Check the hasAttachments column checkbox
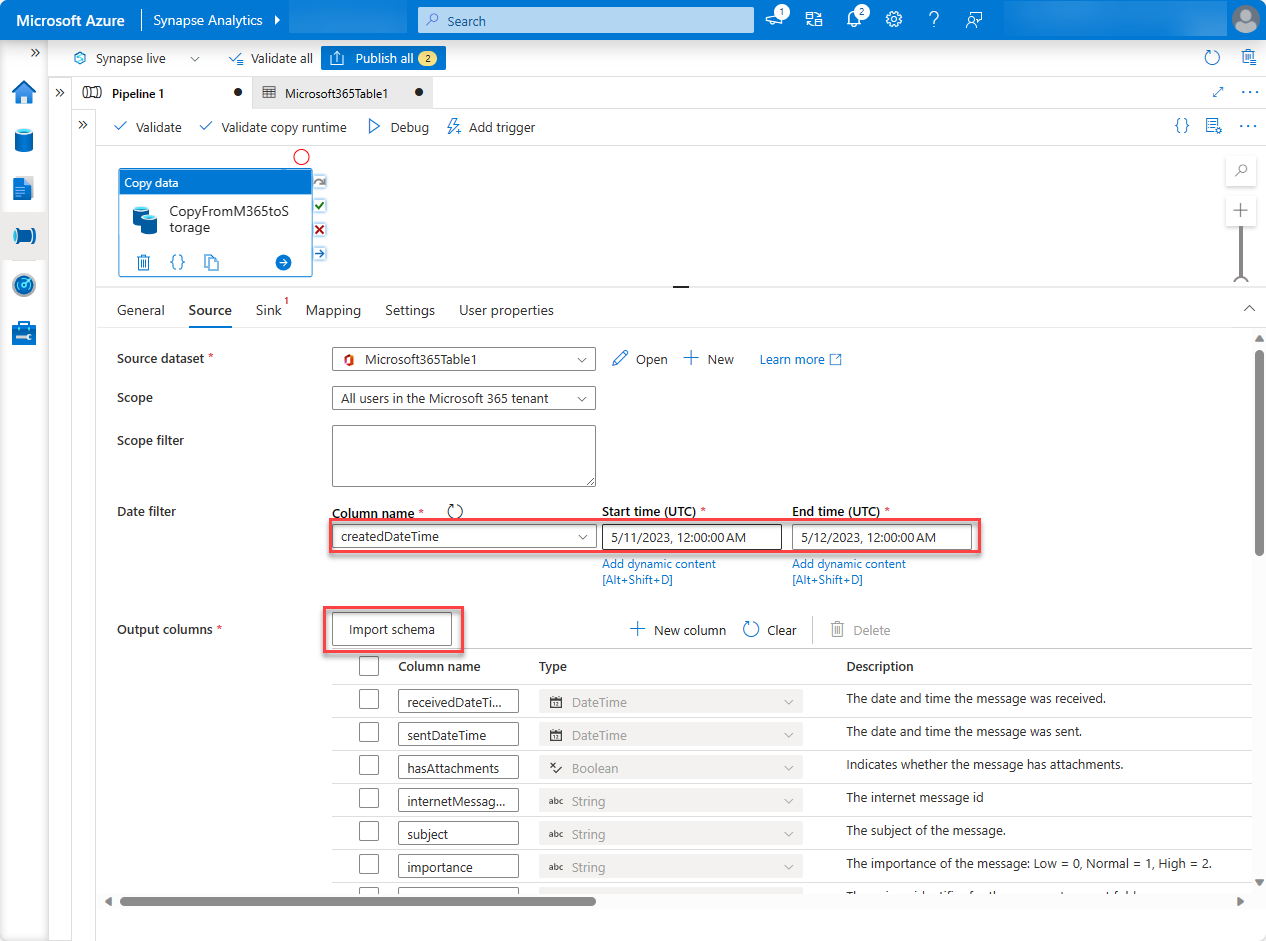The image size is (1266, 941). click(x=369, y=766)
